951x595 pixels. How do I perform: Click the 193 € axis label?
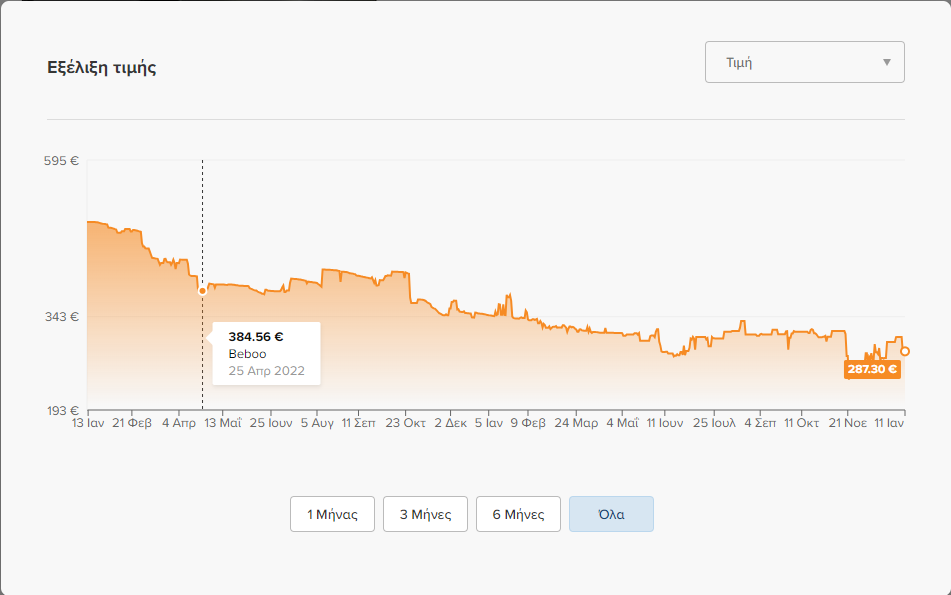(63, 411)
